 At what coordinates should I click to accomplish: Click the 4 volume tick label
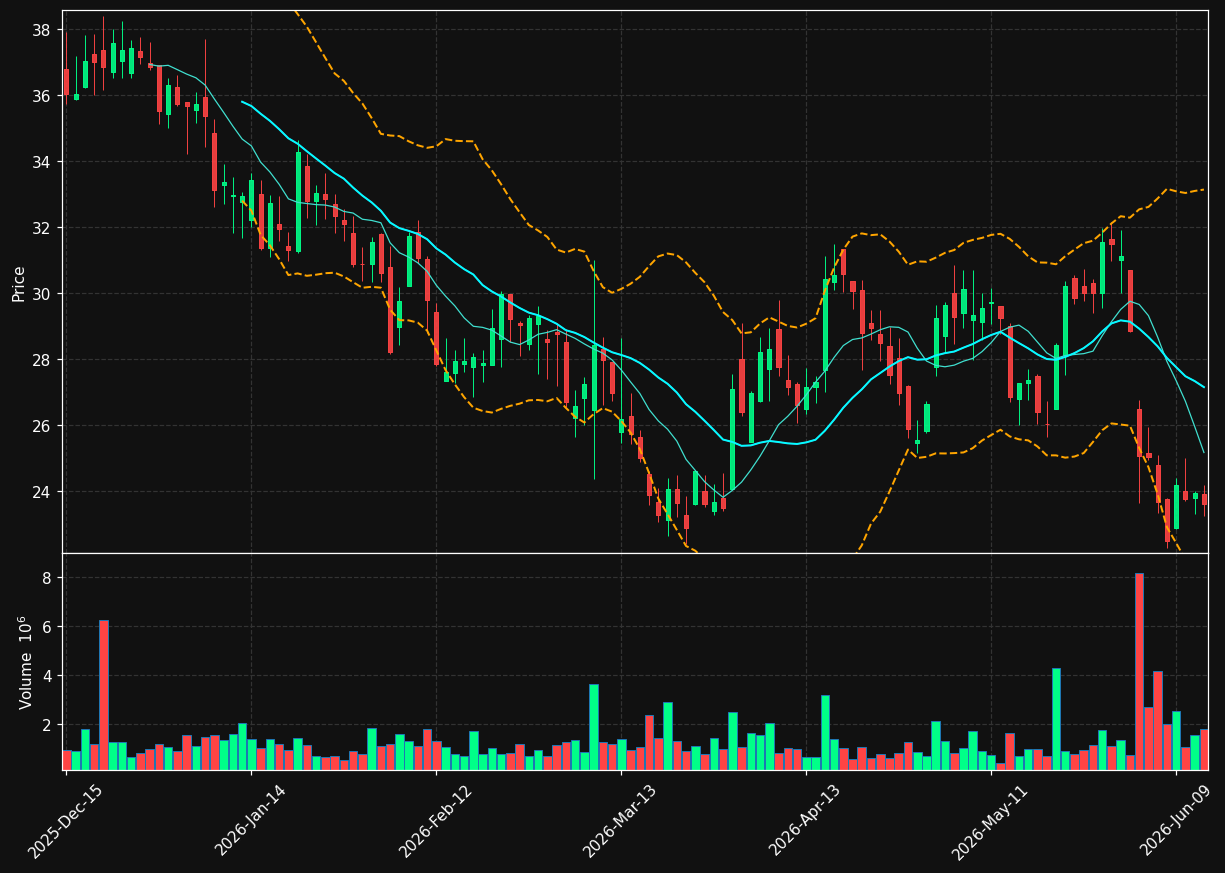[46, 676]
